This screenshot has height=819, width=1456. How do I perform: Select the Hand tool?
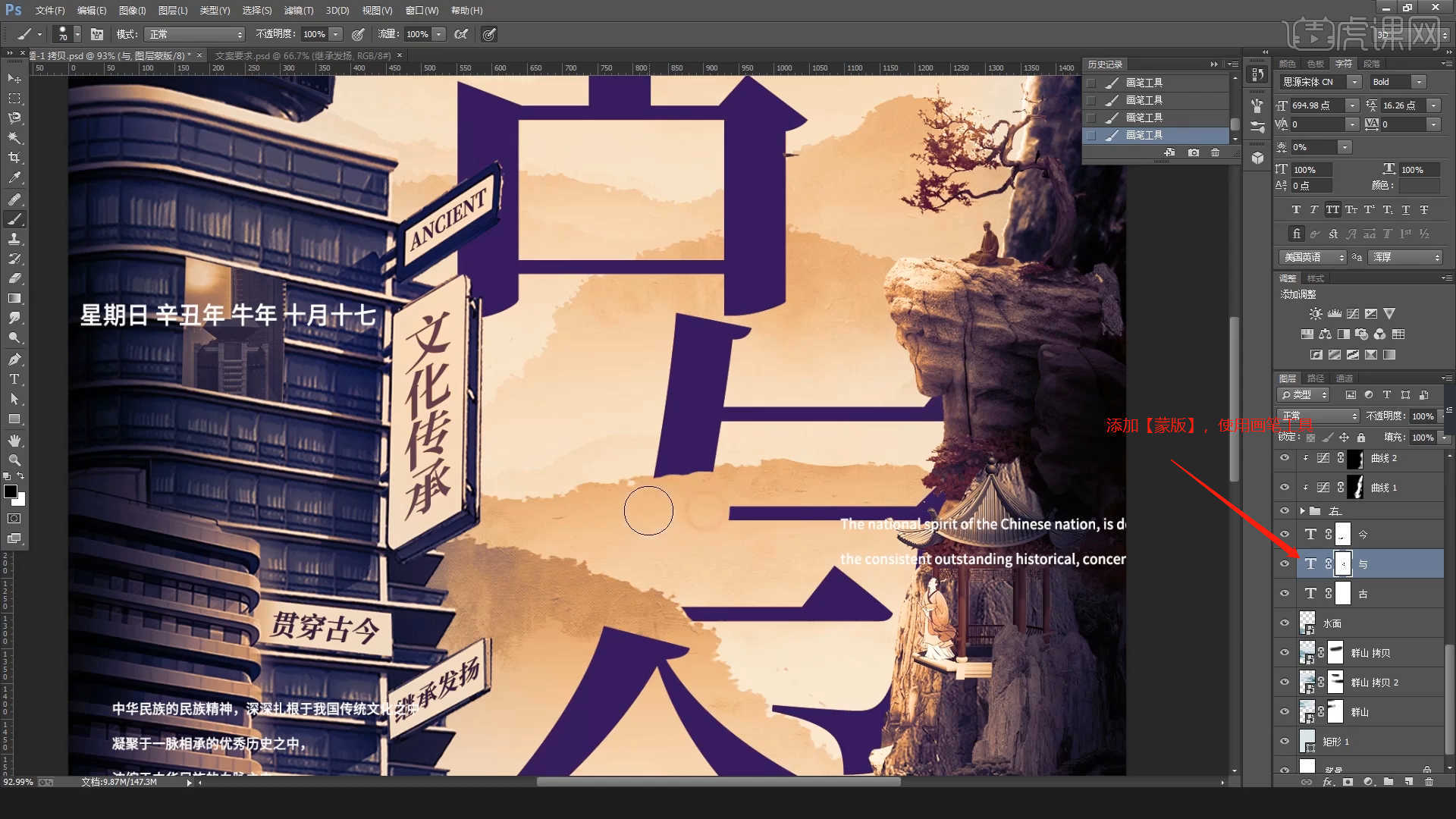point(14,440)
